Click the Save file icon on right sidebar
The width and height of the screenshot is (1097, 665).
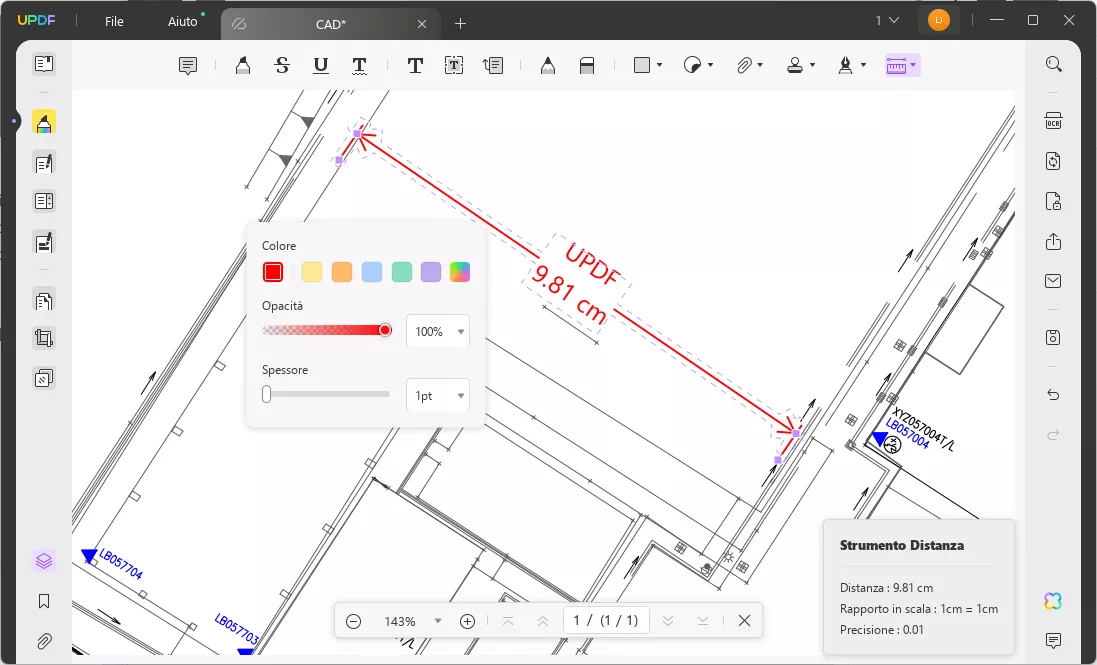[x=1054, y=337]
